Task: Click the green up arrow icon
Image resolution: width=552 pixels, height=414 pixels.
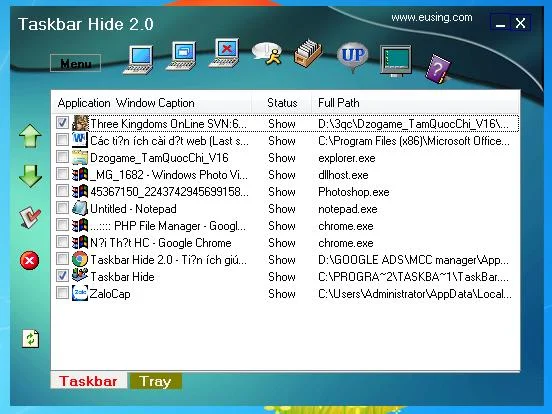Action: [x=30, y=136]
